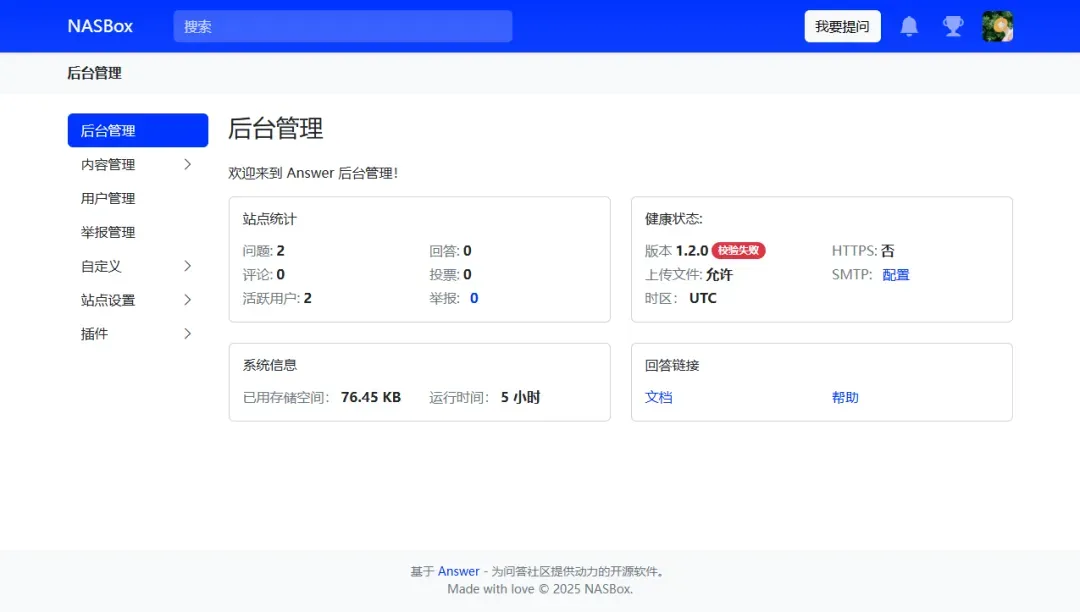1080x612 pixels.
Task: Click the 后台管理 breadcrumb title
Action: click(x=94, y=73)
